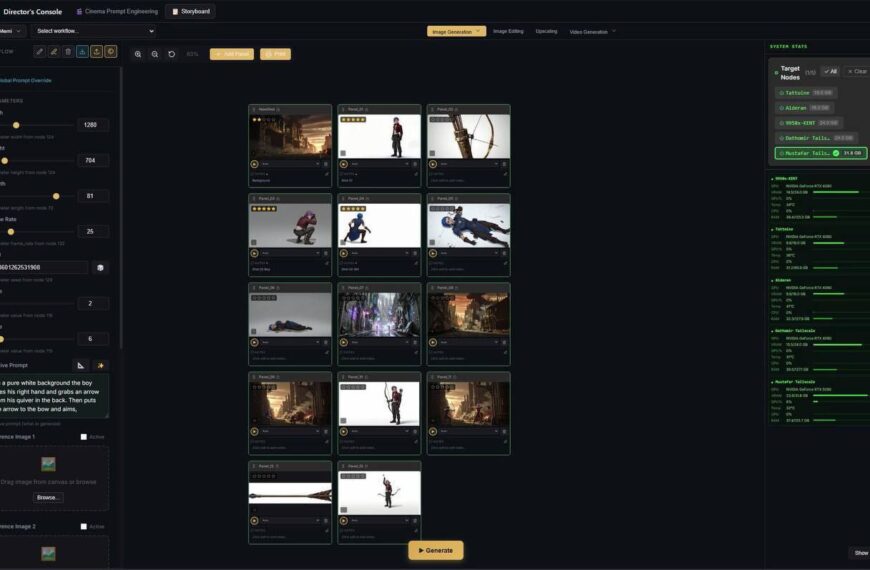Open the Image Editing tab
This screenshot has width=870, height=570.
point(508,31)
